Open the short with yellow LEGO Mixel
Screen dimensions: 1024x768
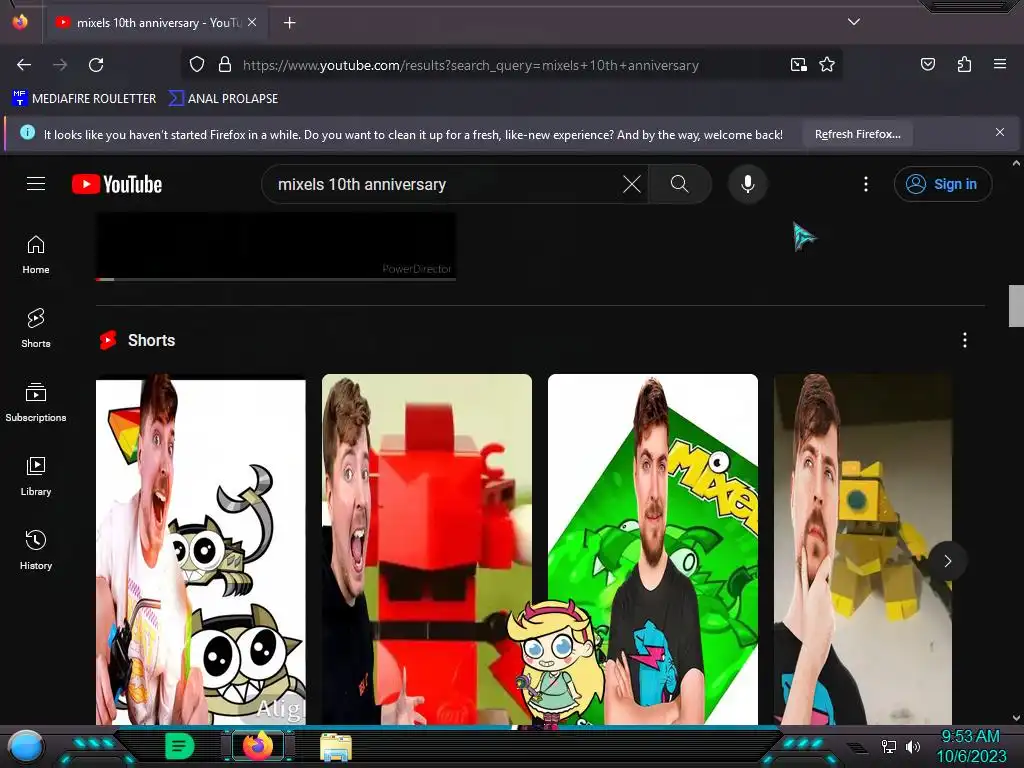point(863,550)
